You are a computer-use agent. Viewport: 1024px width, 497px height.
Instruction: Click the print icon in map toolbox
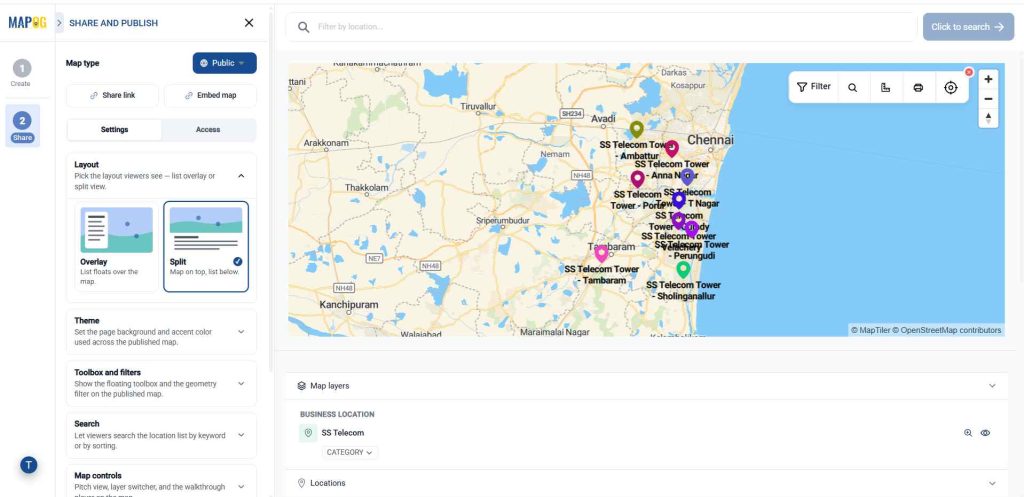(918, 88)
